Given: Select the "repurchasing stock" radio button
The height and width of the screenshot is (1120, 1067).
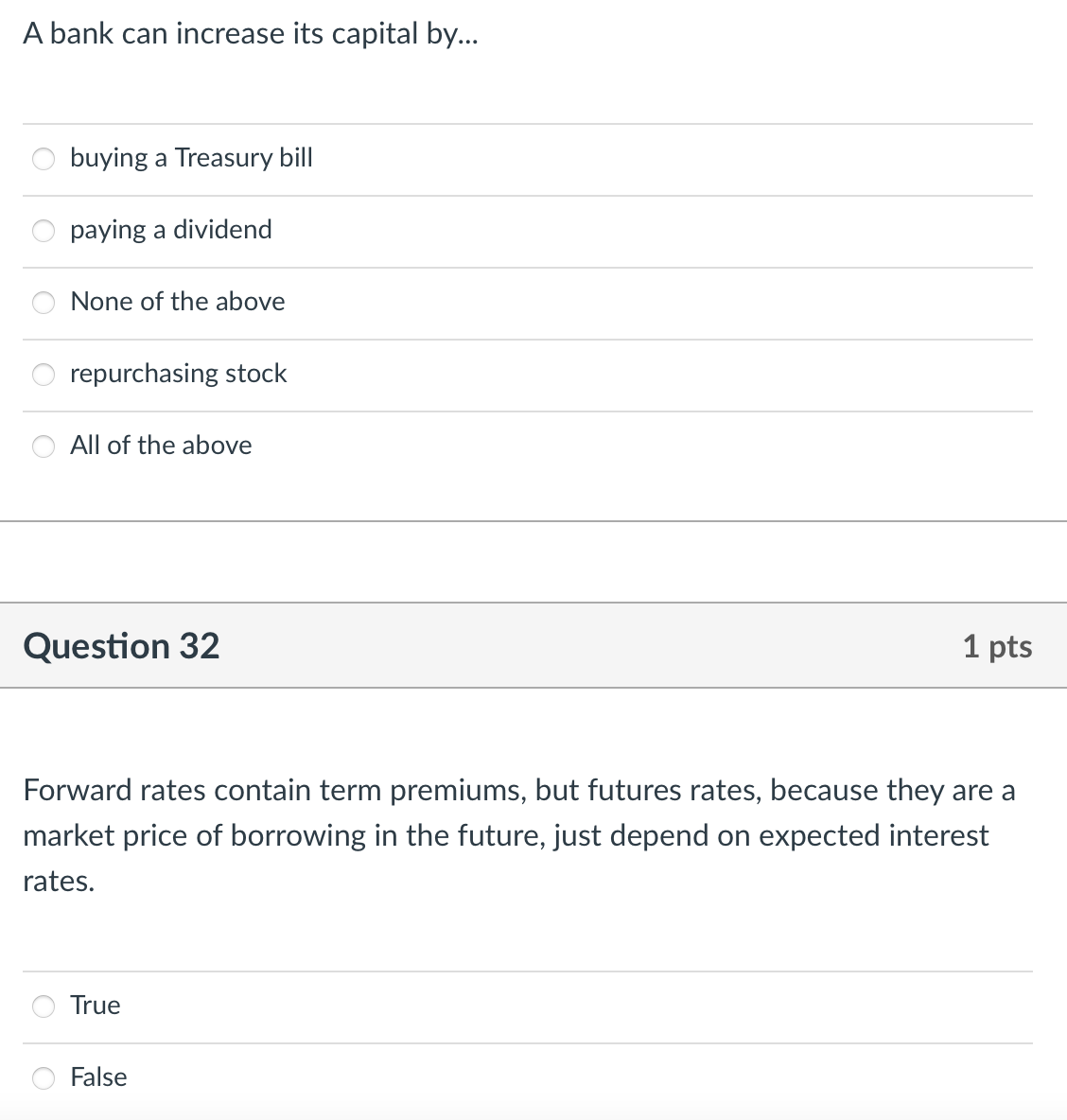Looking at the screenshot, I should coord(43,375).
